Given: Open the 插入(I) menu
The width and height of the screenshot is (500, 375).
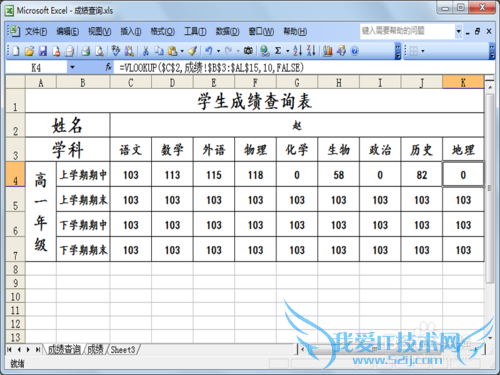Looking at the screenshot, I should [x=131, y=32].
